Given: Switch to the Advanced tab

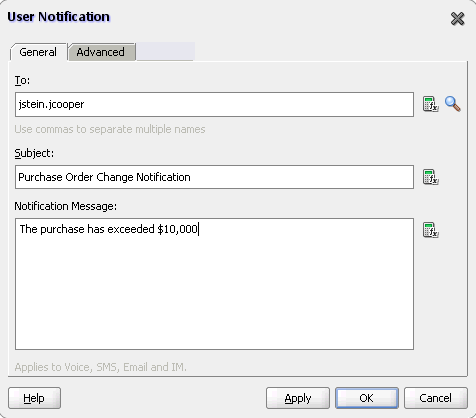Looking at the screenshot, I should coord(101,52).
